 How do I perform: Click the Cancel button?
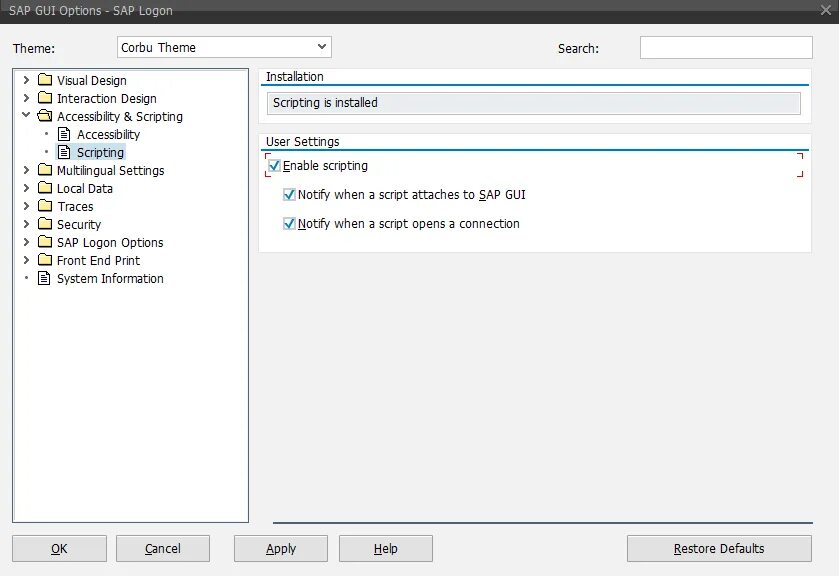coord(163,548)
